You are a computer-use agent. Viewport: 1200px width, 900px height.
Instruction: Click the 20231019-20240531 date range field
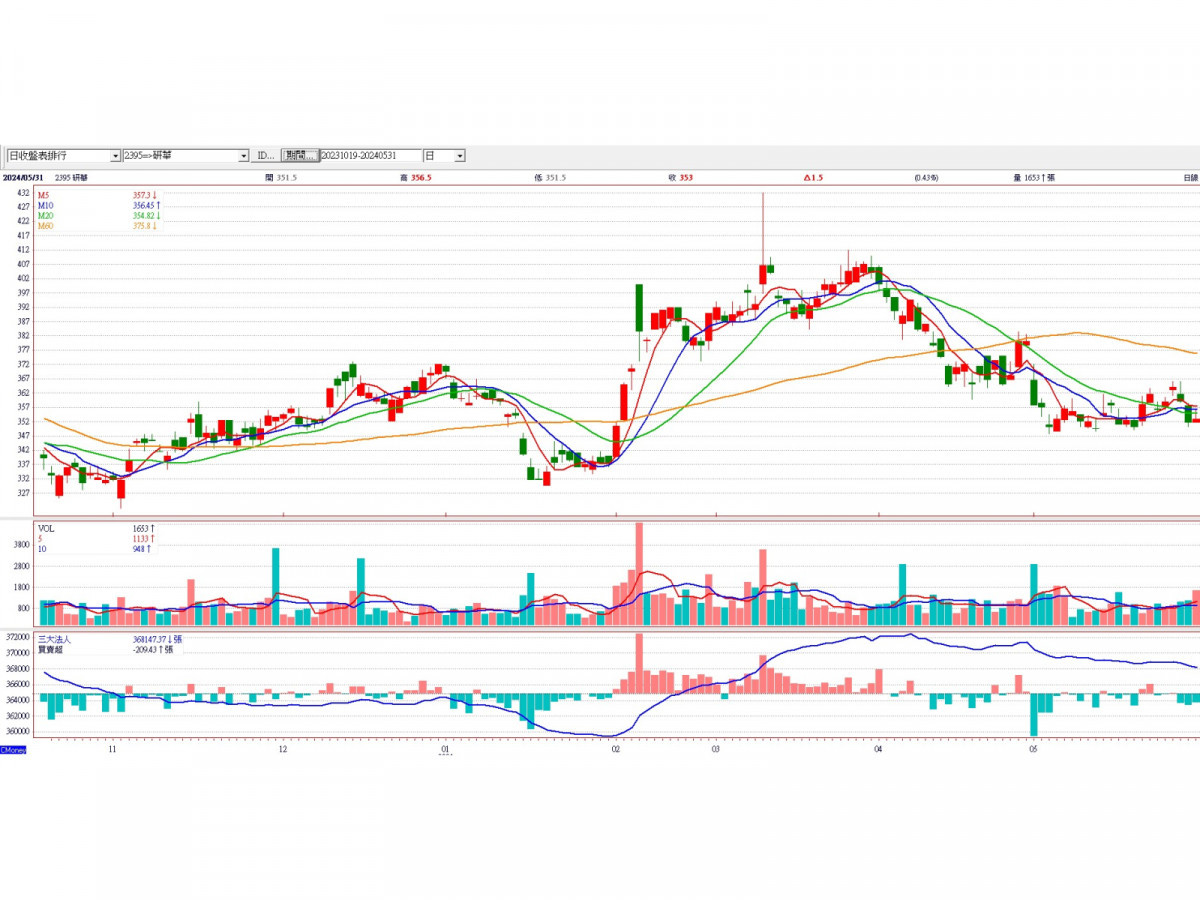[x=370, y=156]
